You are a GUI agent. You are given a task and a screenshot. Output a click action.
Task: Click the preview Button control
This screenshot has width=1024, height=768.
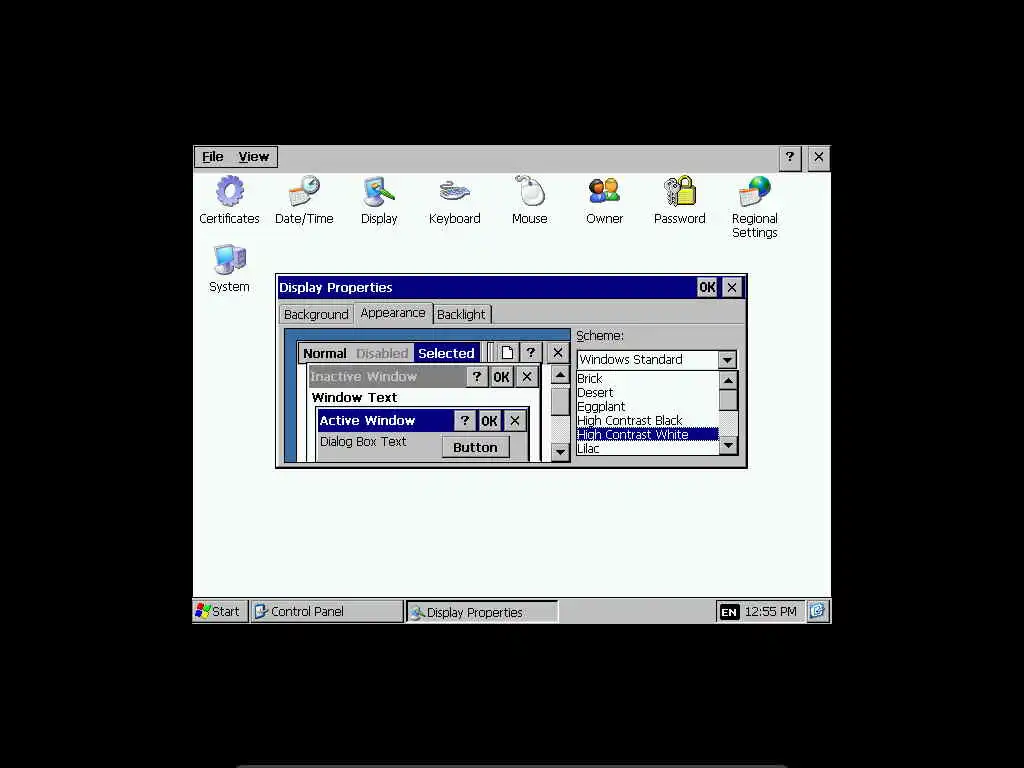click(475, 447)
